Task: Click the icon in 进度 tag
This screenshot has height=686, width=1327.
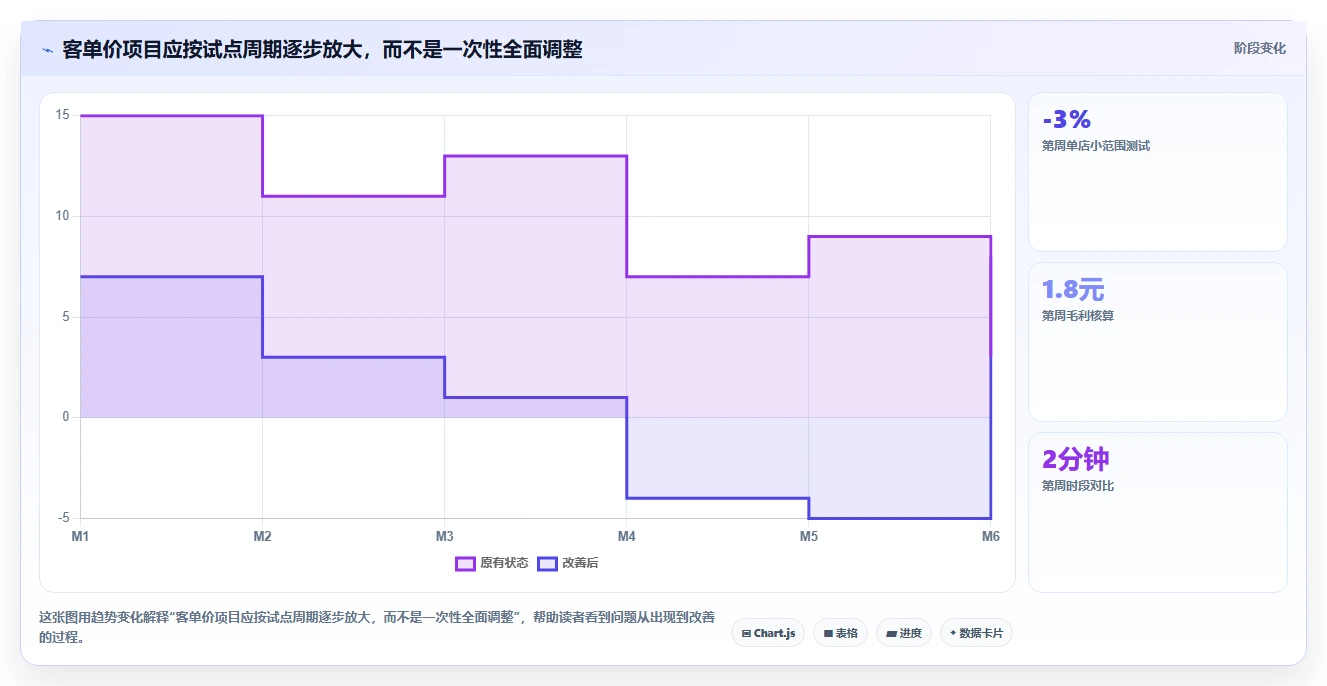Action: pos(891,633)
